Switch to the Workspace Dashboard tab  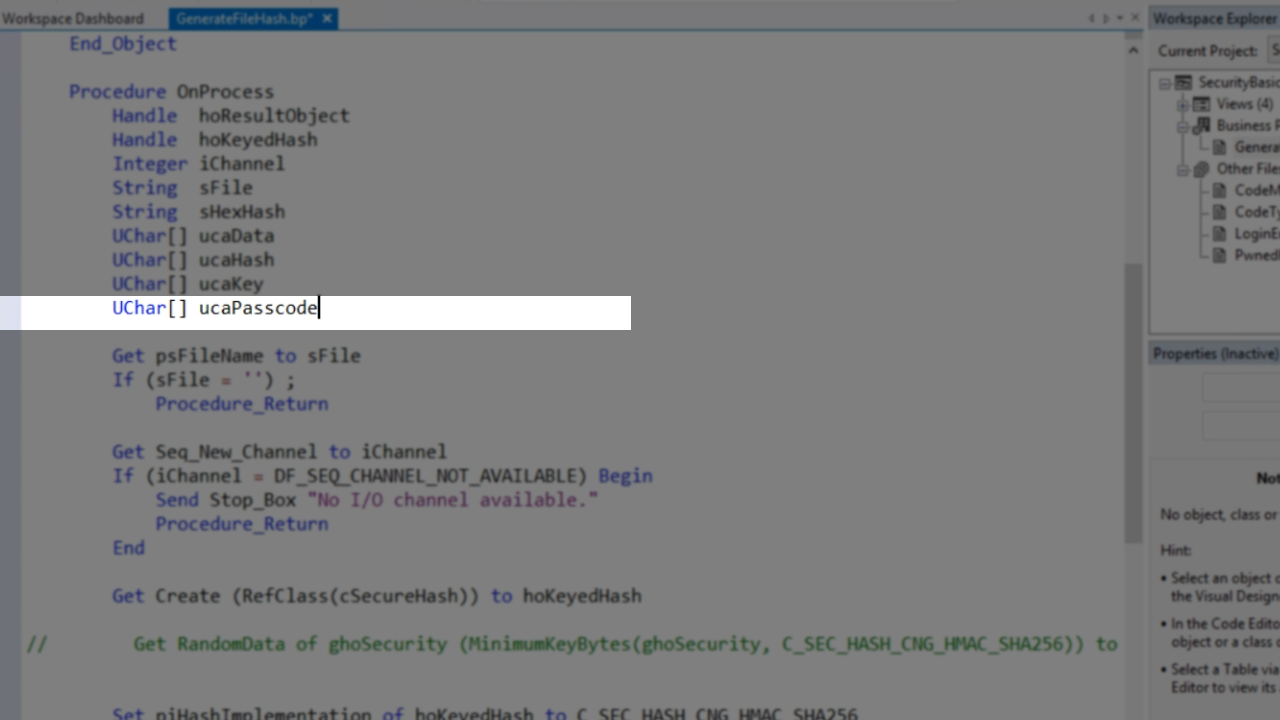click(x=73, y=18)
